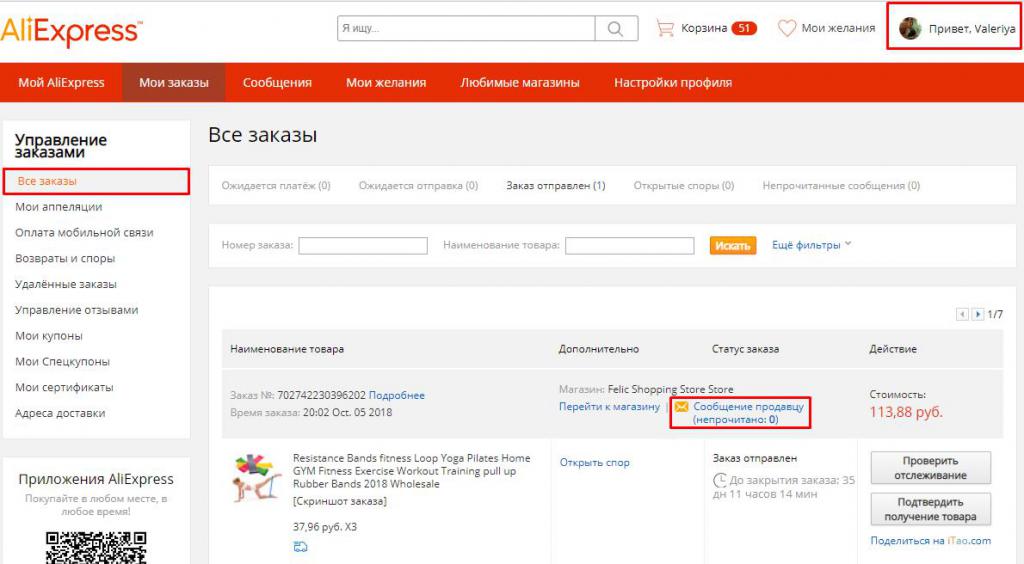Click the search magnifier icon
This screenshot has height=564, width=1024.
click(x=622, y=29)
